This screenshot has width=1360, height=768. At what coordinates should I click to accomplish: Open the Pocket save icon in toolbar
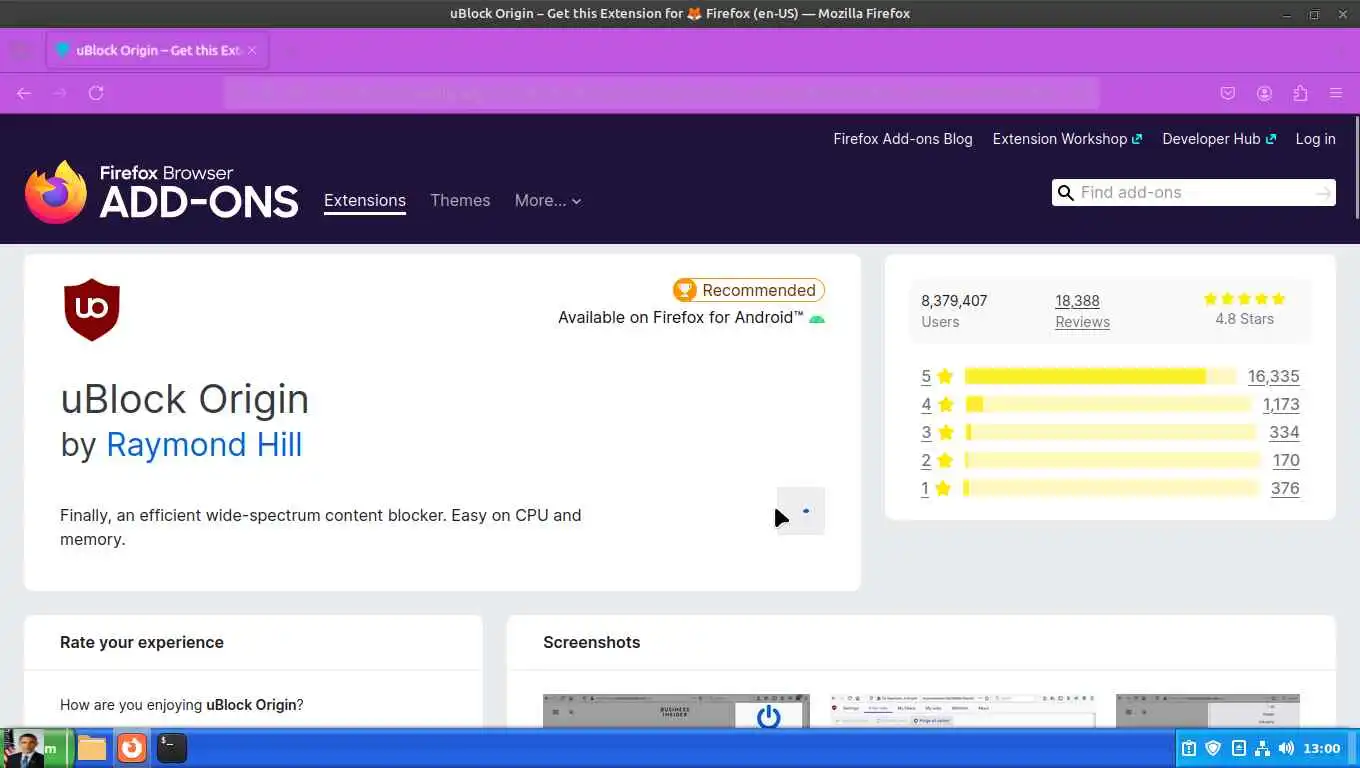[x=1228, y=93]
